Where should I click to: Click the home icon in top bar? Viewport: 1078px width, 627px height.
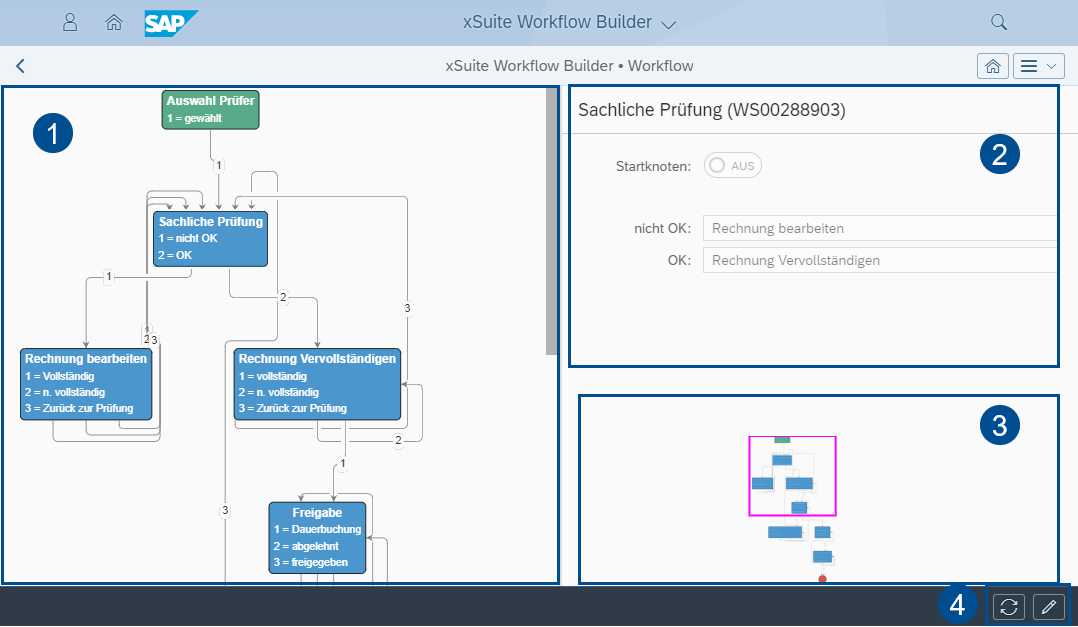coord(113,21)
